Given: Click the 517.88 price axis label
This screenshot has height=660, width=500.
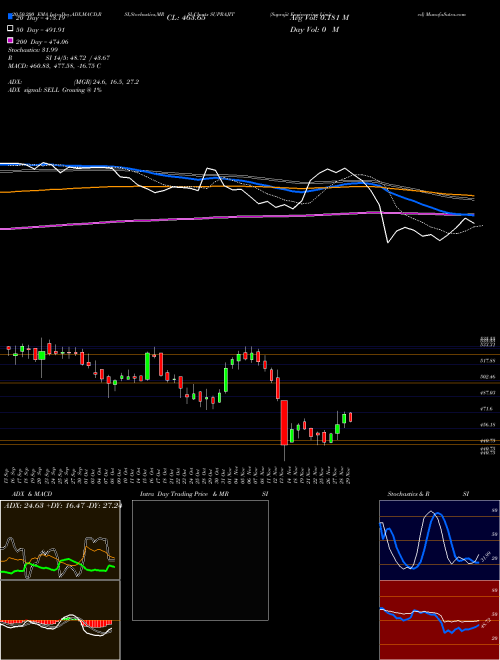Looking at the screenshot, I should [x=487, y=361].
